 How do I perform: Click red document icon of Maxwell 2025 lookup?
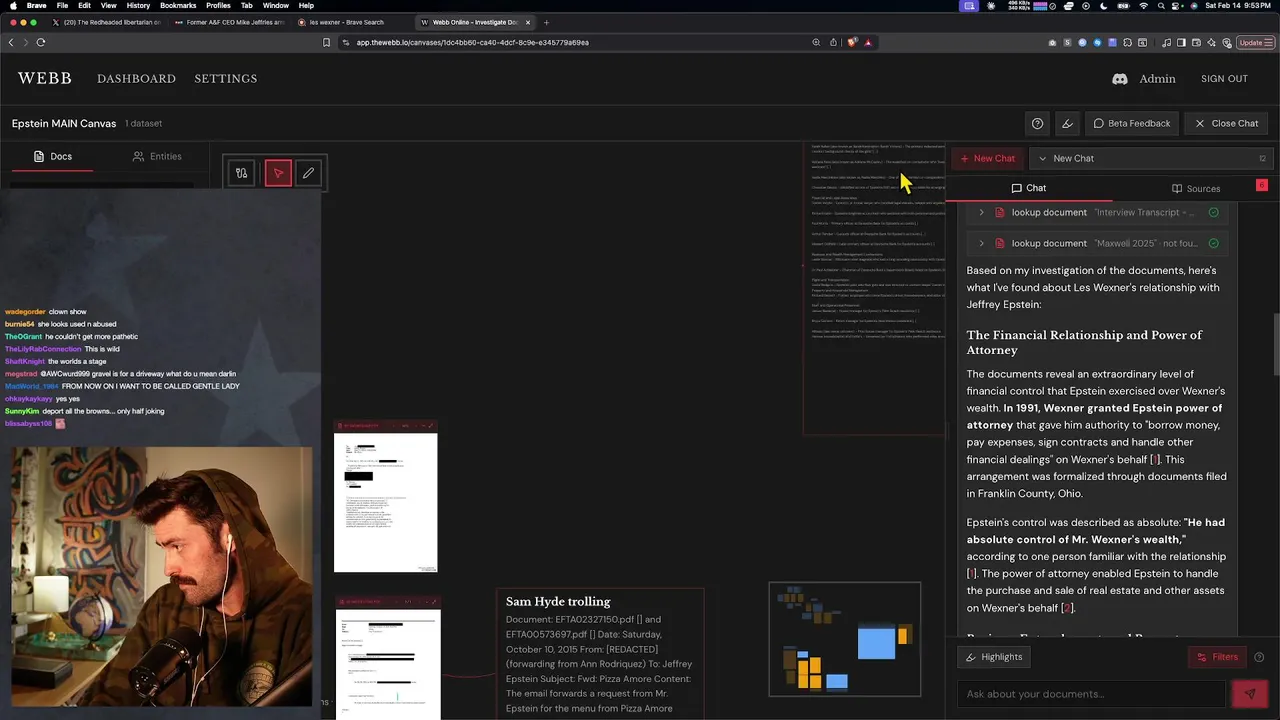click(999, 243)
